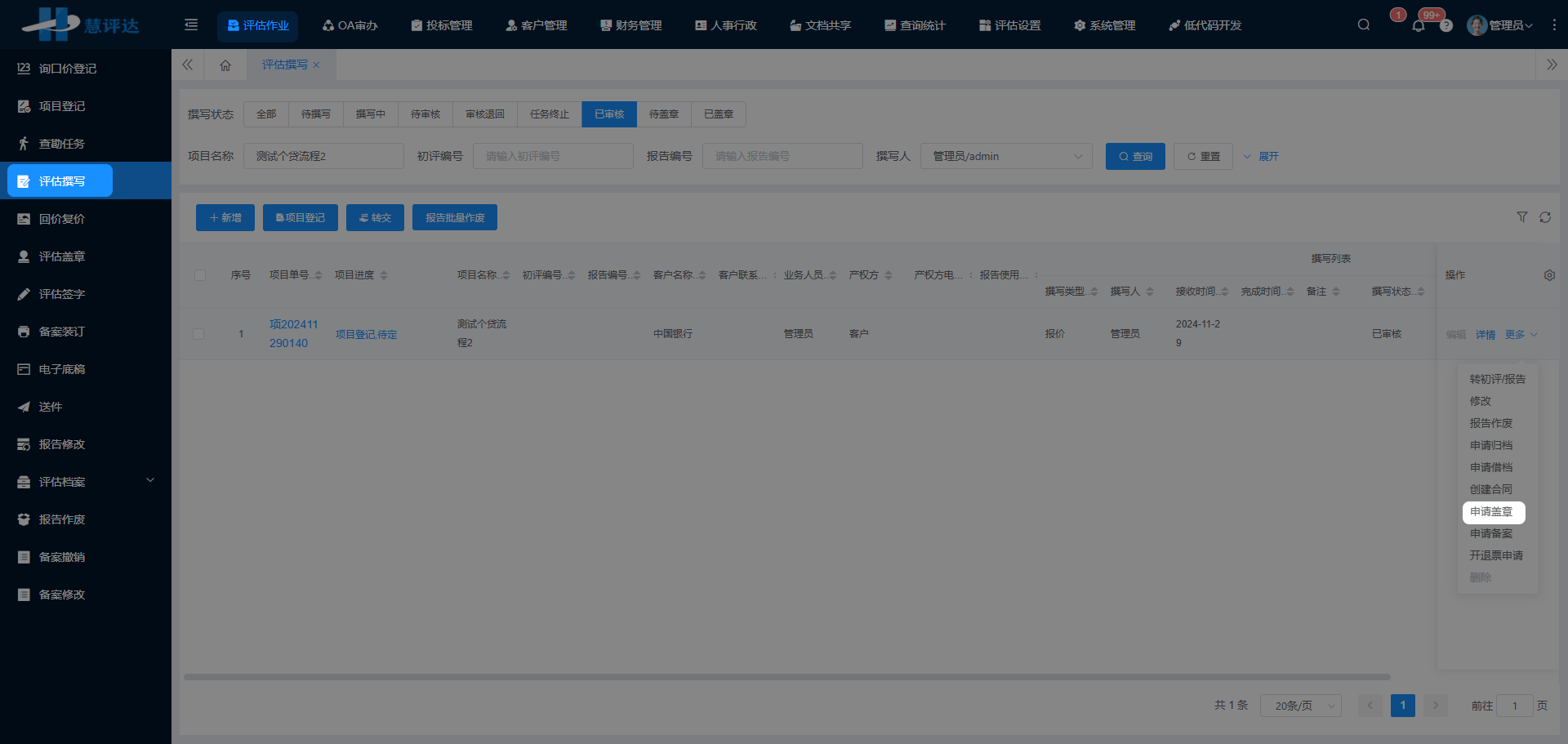Choose 申请盖章 from the context menu

click(x=1492, y=512)
